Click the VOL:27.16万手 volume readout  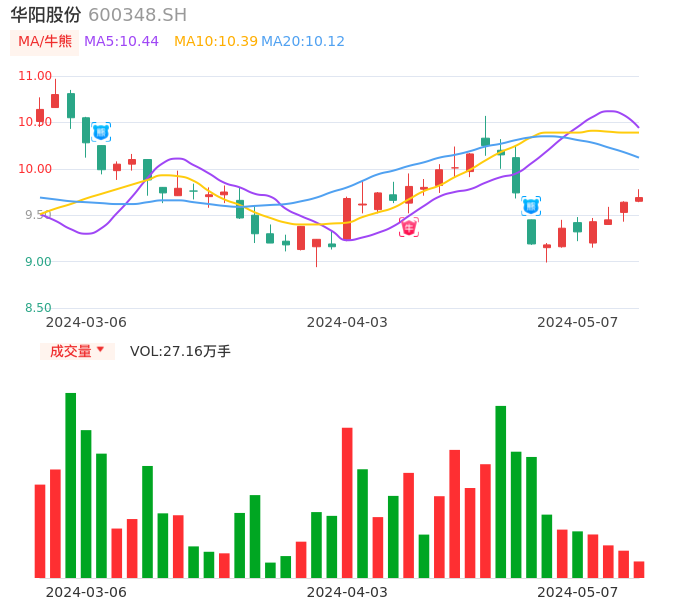(x=180, y=351)
